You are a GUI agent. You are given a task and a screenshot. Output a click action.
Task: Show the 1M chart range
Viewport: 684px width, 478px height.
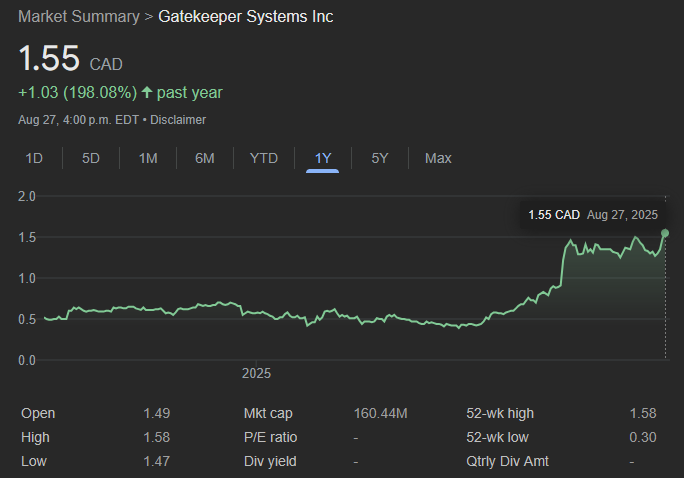click(x=148, y=158)
